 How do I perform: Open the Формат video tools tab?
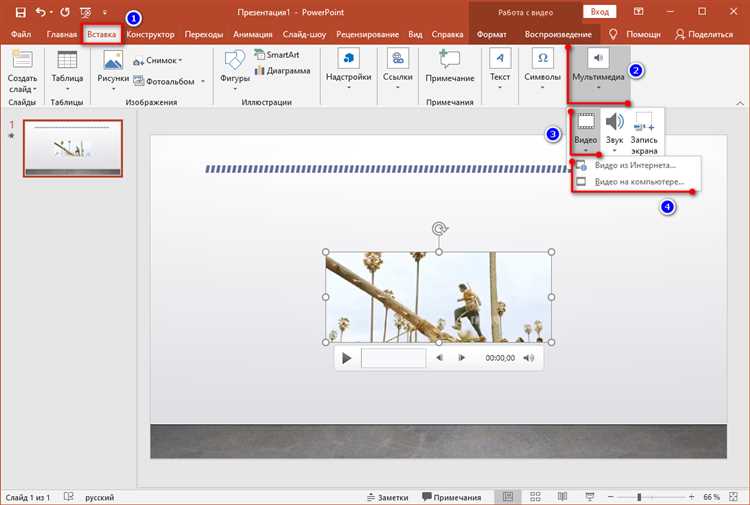(492, 34)
